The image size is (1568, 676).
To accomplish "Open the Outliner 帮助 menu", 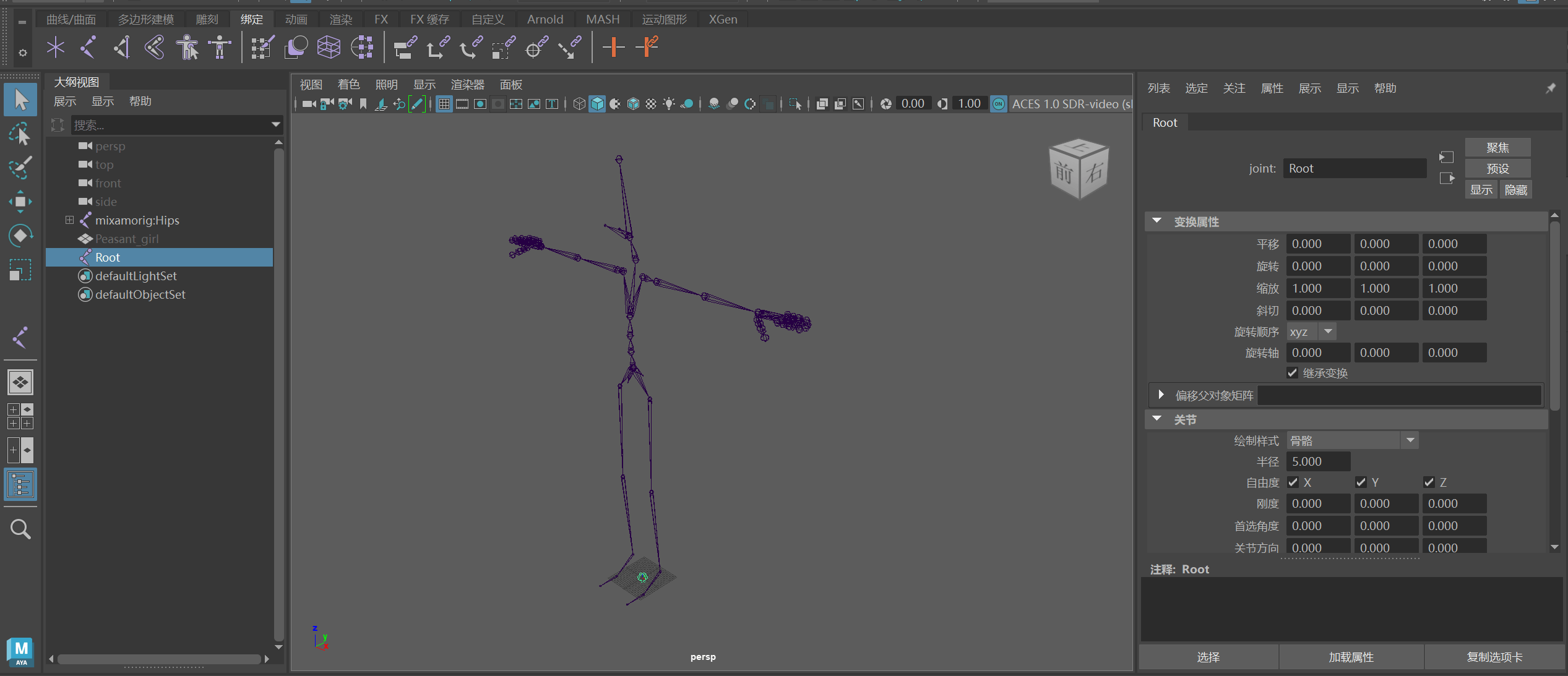I will tap(140, 101).
